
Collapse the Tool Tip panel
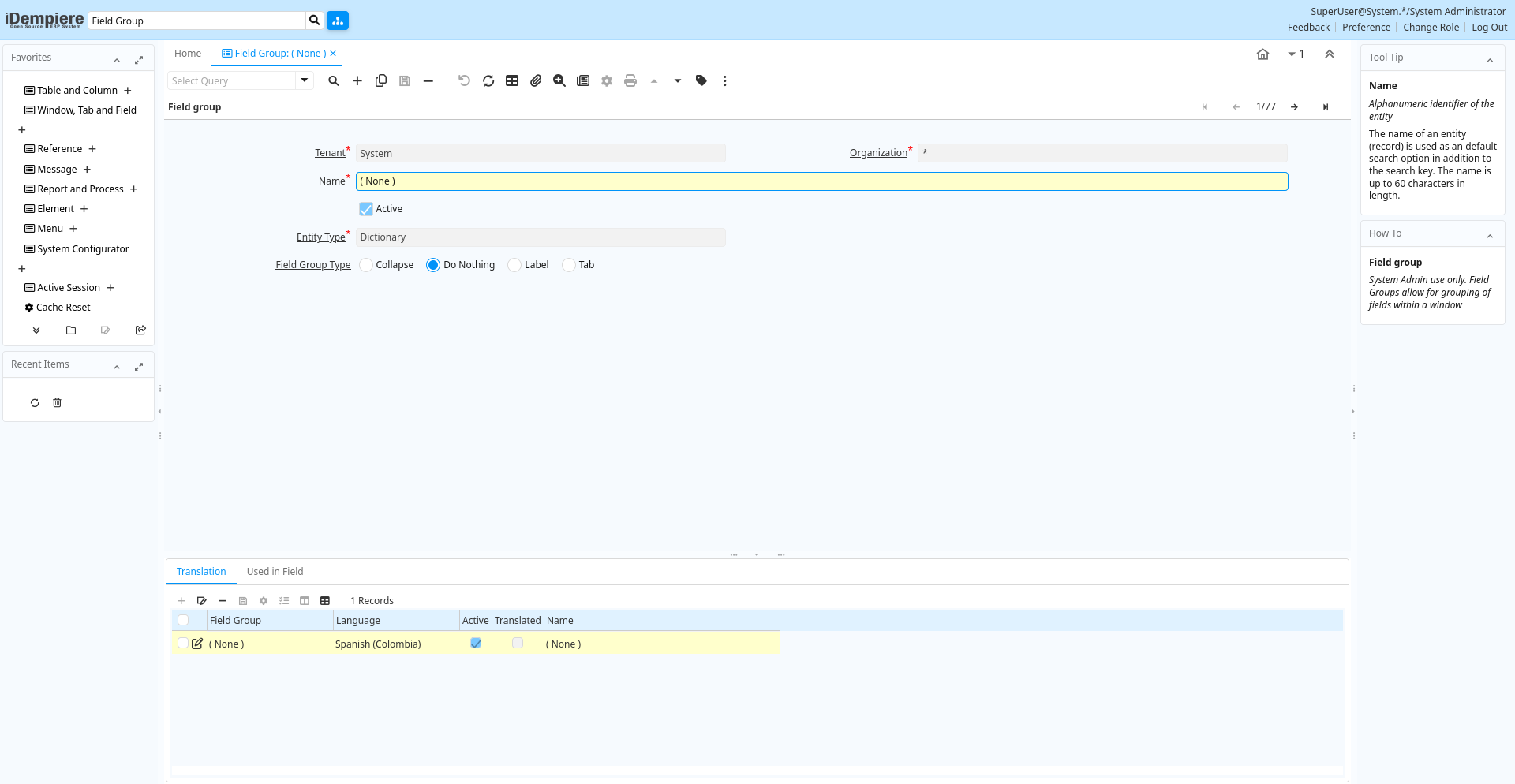[x=1490, y=60]
